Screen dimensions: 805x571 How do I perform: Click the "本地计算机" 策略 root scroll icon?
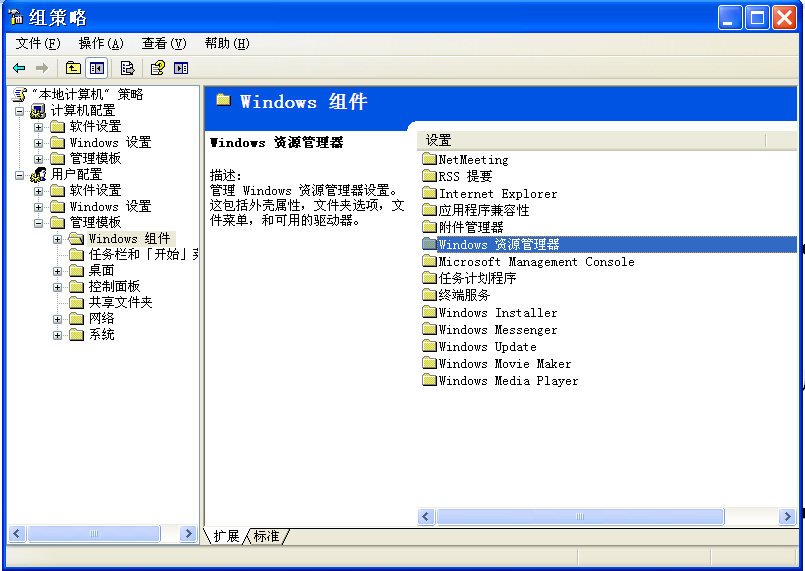point(20,94)
